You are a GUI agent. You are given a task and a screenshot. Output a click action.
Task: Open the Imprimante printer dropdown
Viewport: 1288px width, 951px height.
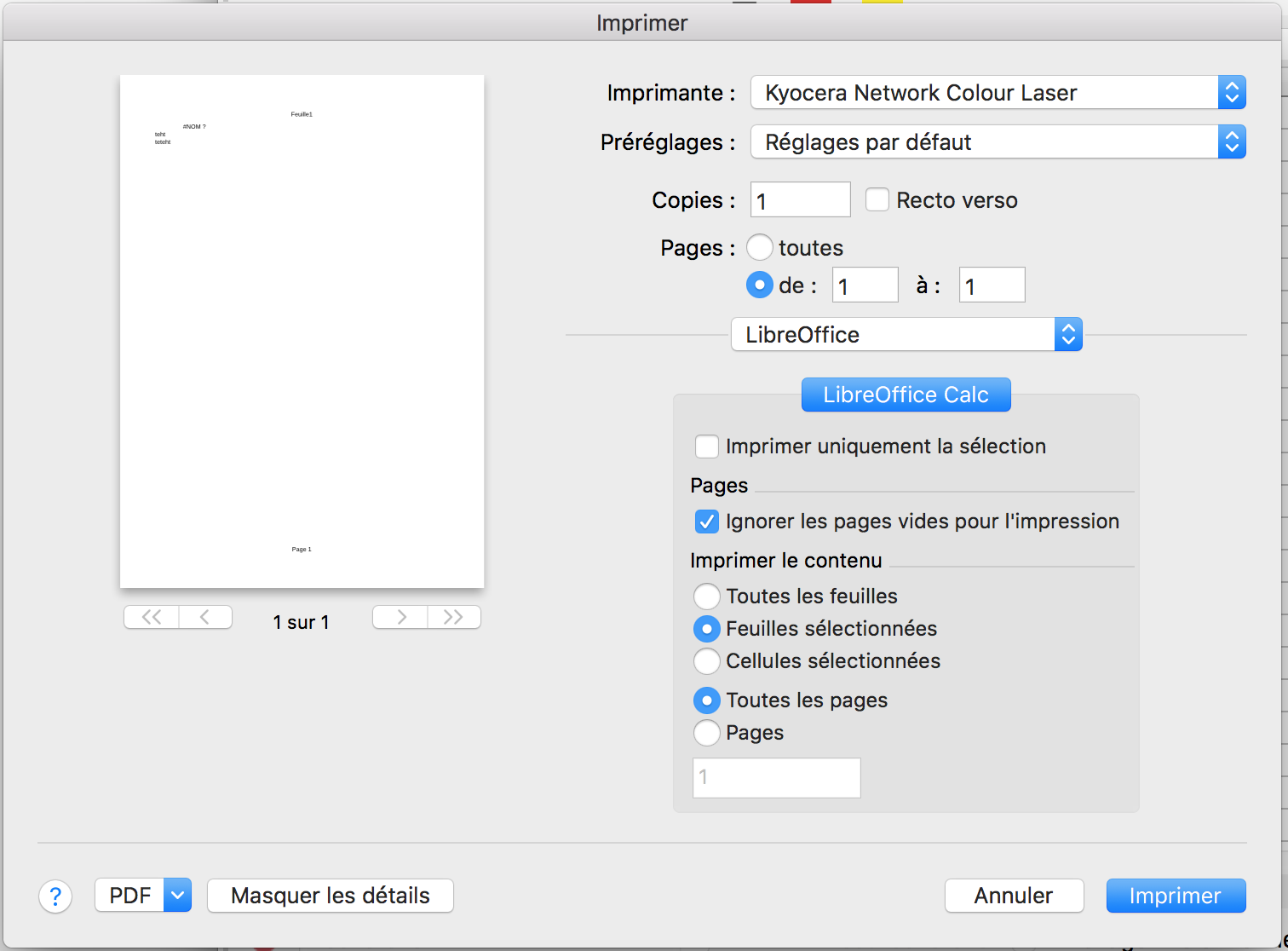pyautogui.click(x=998, y=92)
